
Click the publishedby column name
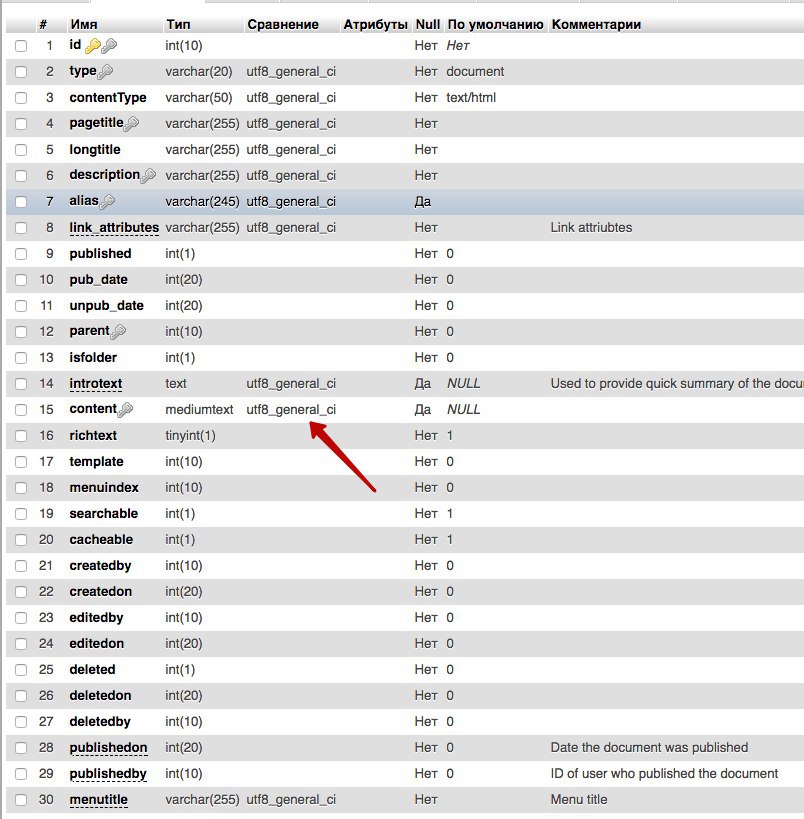tap(108, 774)
